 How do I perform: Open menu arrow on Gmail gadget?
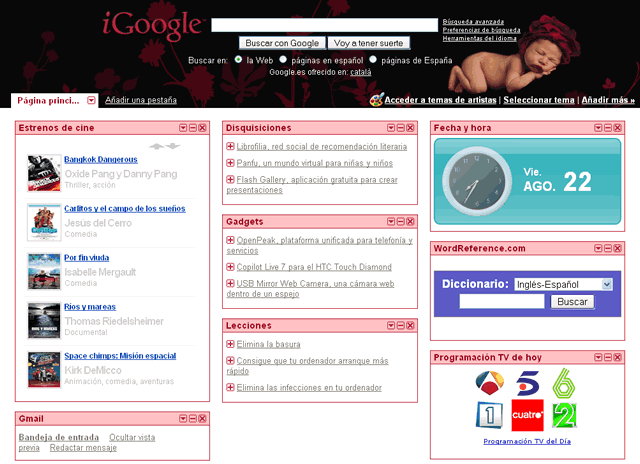(x=183, y=419)
